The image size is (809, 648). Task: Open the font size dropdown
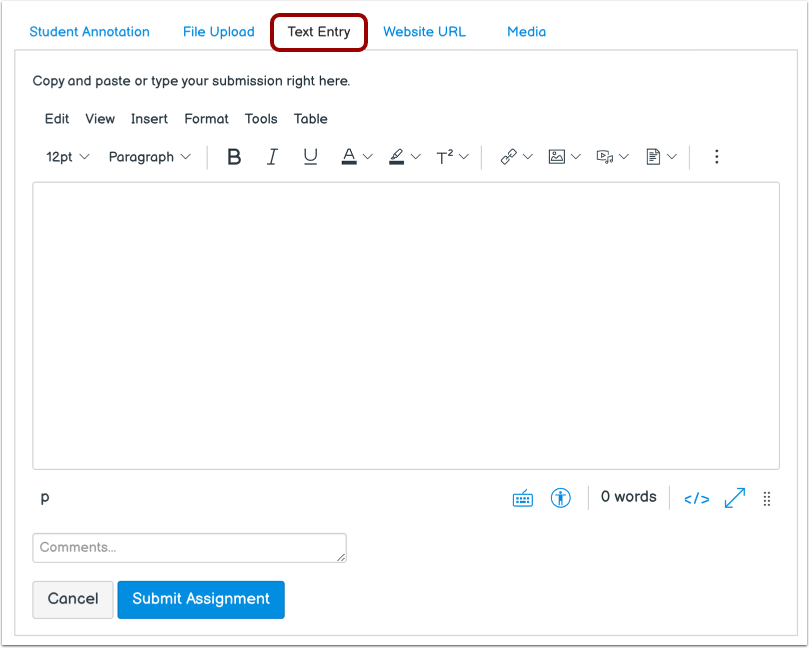point(65,156)
